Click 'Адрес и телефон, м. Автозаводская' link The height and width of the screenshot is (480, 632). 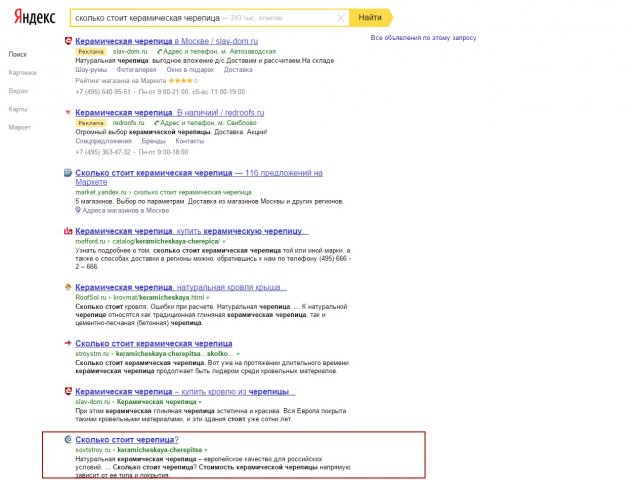(x=219, y=52)
